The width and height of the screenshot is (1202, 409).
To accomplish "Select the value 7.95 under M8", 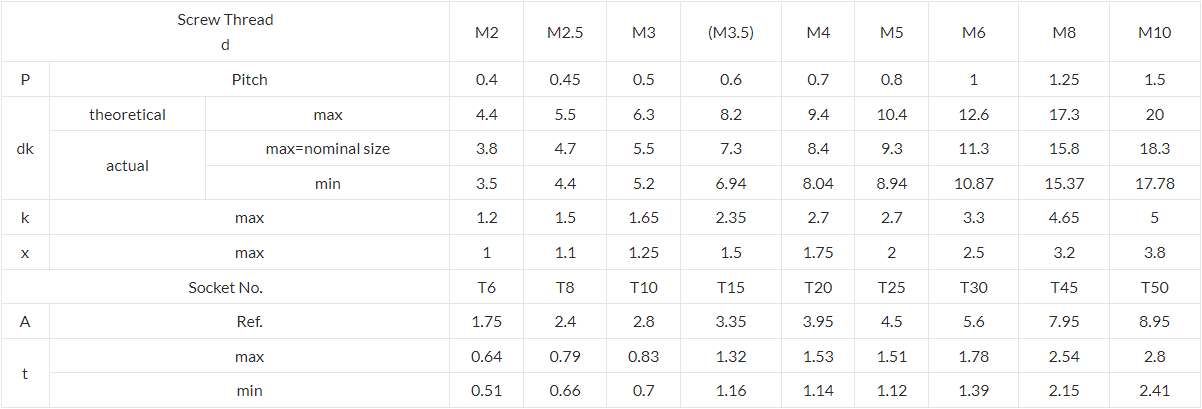I will coord(1064,322).
